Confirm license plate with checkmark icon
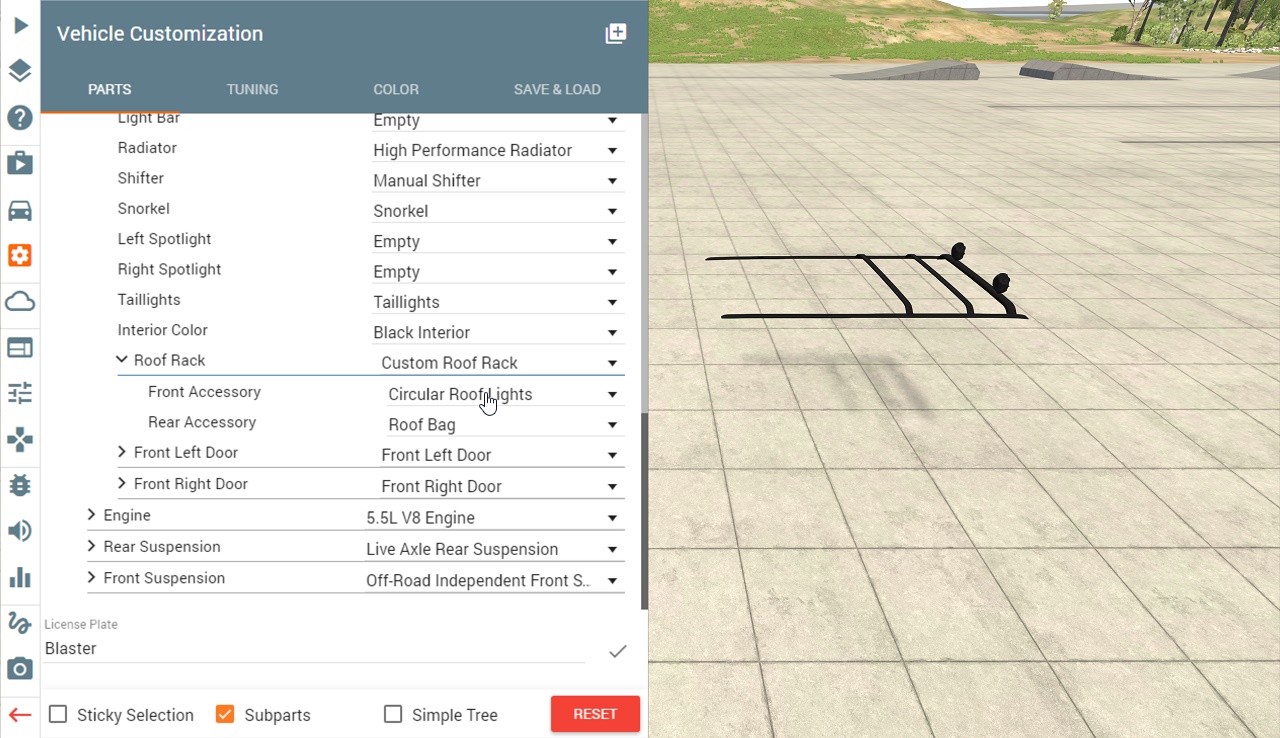This screenshot has height=738, width=1280. [x=618, y=651]
